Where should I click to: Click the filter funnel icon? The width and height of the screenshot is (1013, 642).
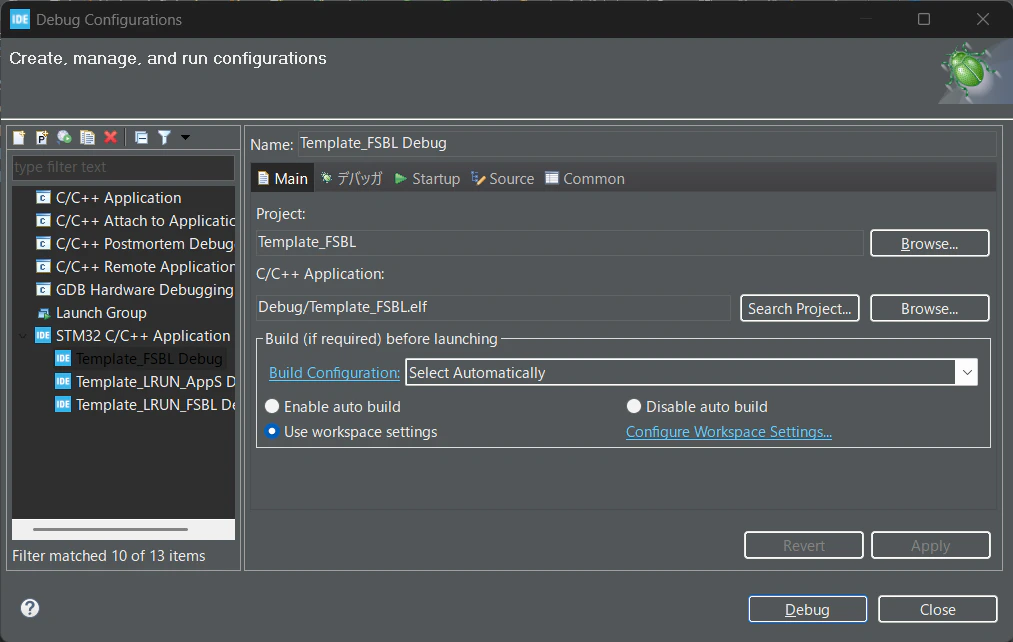165,138
